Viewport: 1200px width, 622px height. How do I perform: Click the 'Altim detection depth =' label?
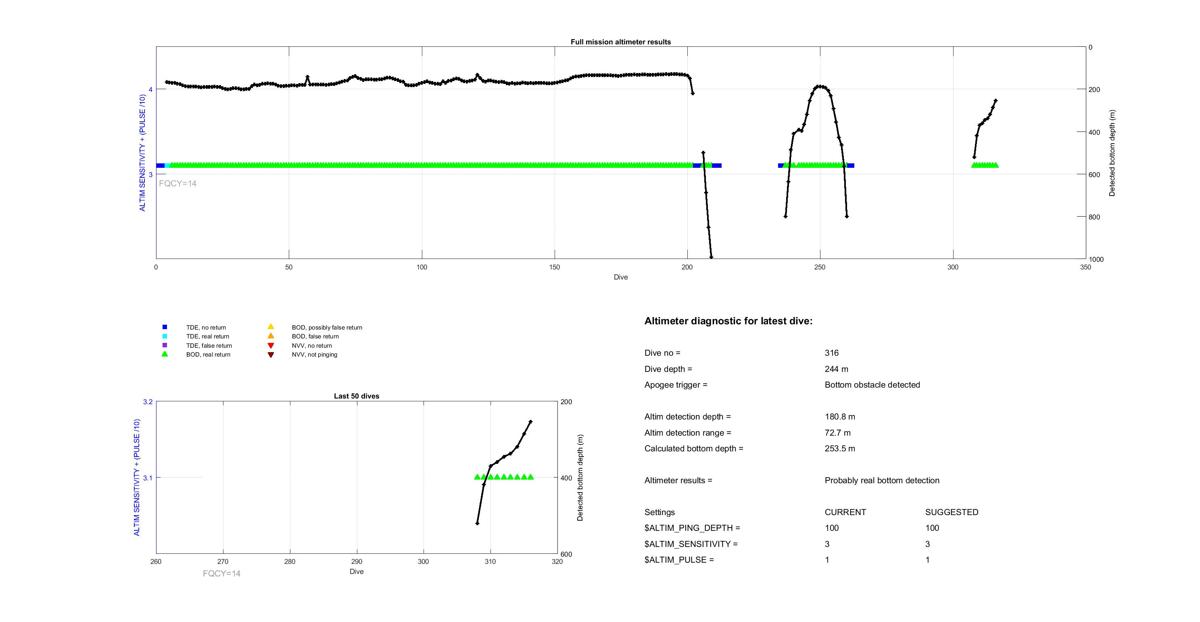(x=688, y=417)
